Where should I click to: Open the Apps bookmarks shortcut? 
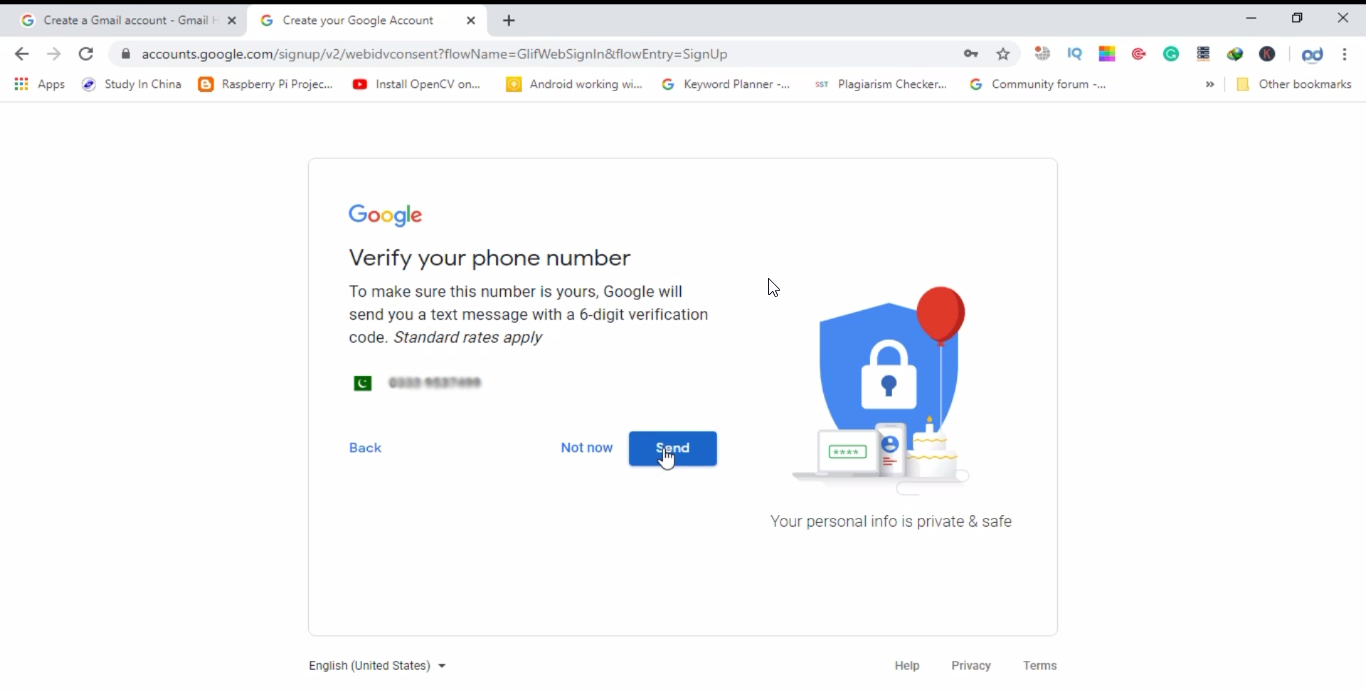(x=40, y=85)
